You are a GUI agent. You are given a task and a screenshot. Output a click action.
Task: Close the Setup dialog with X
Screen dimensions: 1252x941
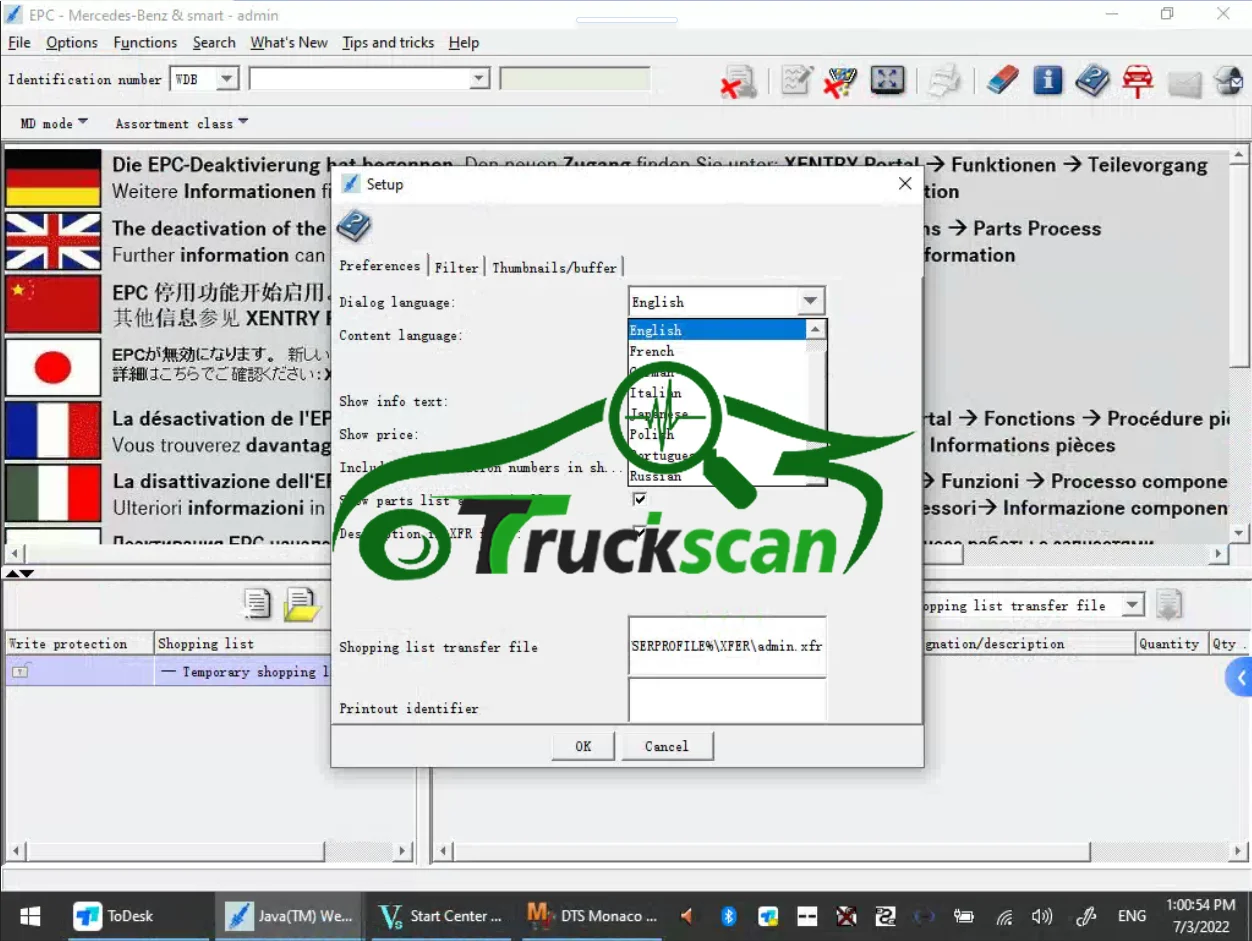(905, 184)
